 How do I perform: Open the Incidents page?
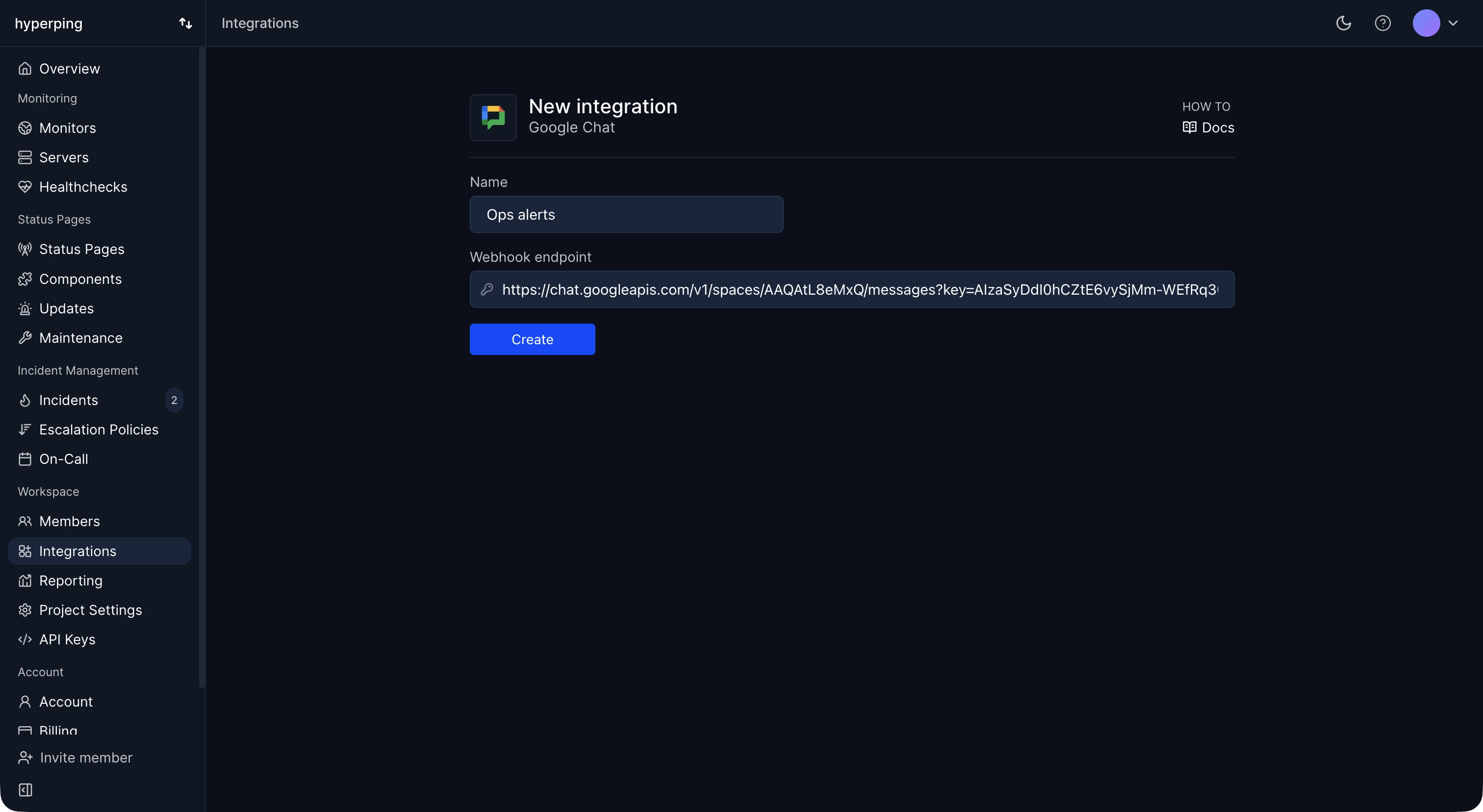tap(100, 400)
